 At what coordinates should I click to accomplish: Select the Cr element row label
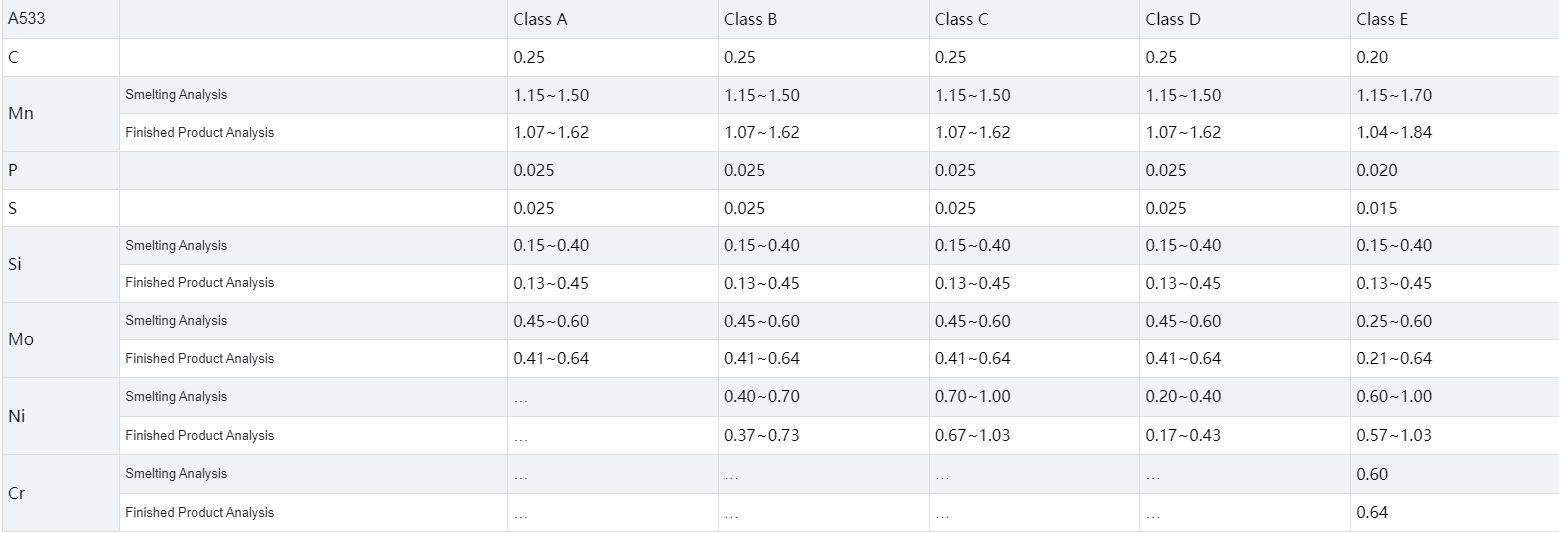(x=16, y=493)
